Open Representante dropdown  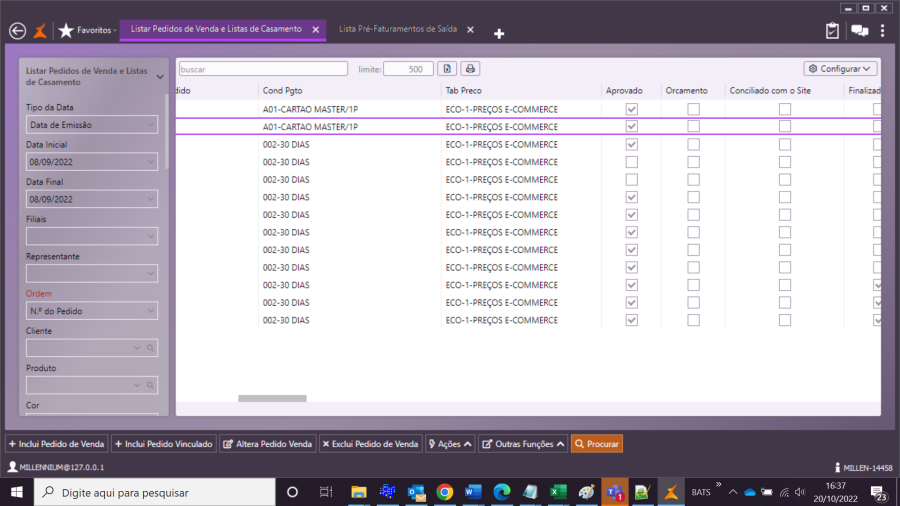[x=92, y=274]
